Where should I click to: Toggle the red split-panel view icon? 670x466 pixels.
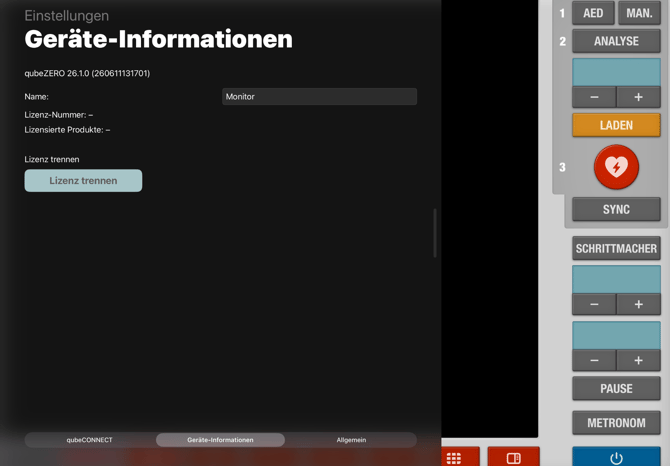(513, 457)
